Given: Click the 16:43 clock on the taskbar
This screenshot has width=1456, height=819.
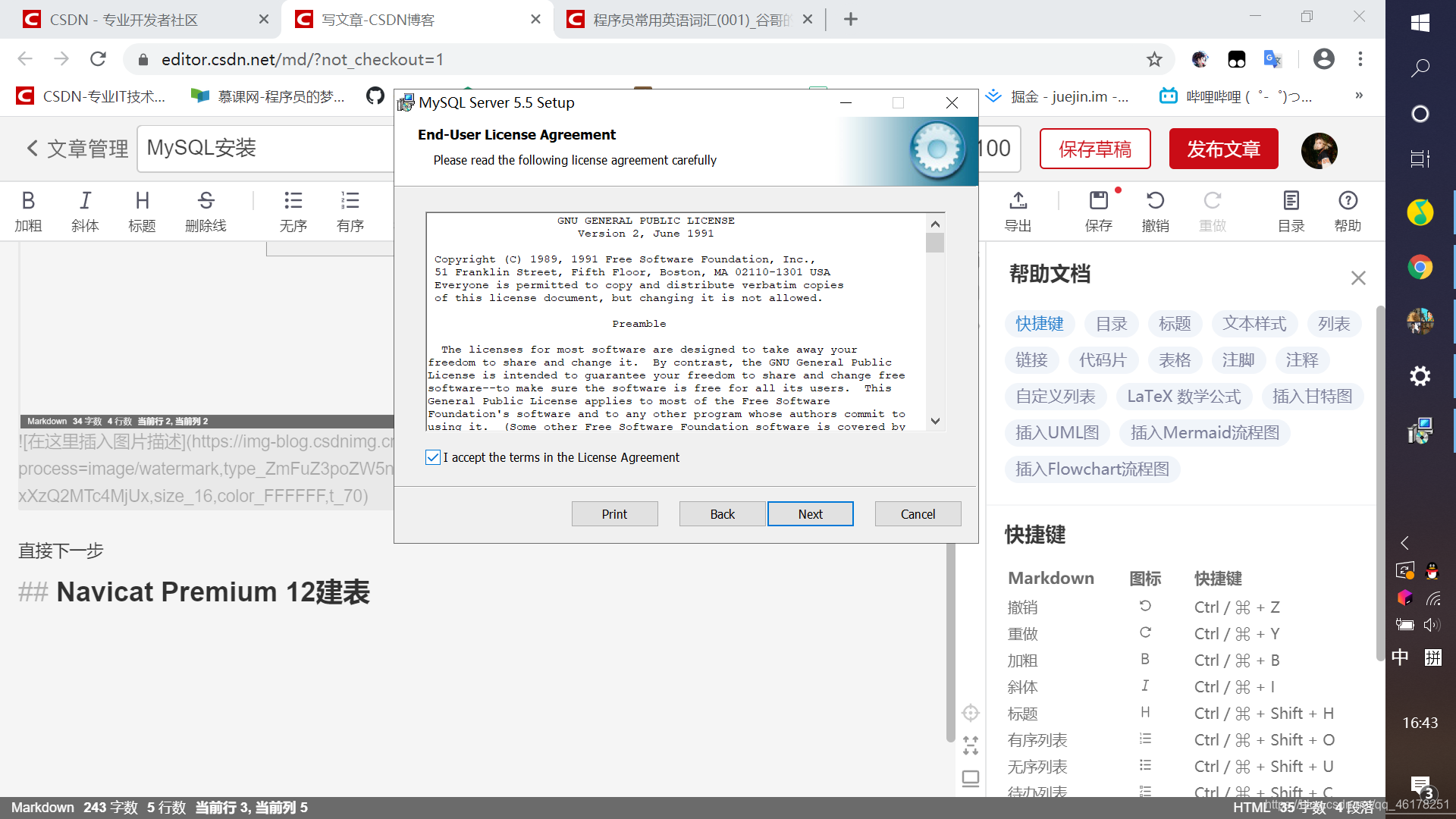Looking at the screenshot, I should pyautogui.click(x=1420, y=723).
